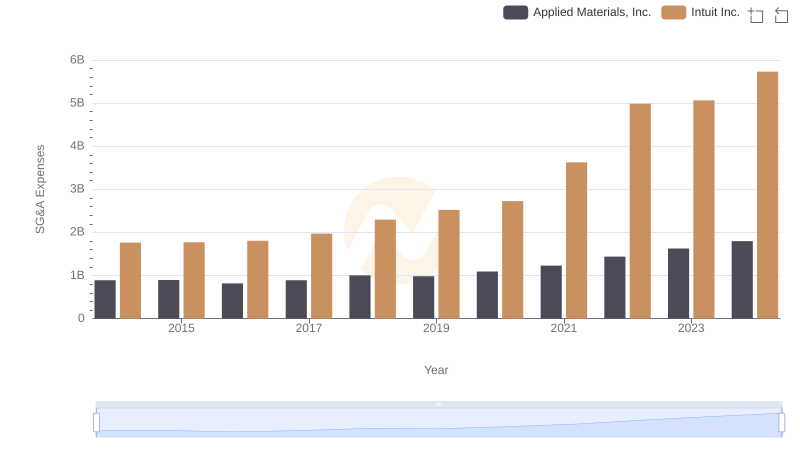Image resolution: width=800 pixels, height=461 pixels.
Task: Click the Applied Materials bar for 2015
Action: coord(168,299)
